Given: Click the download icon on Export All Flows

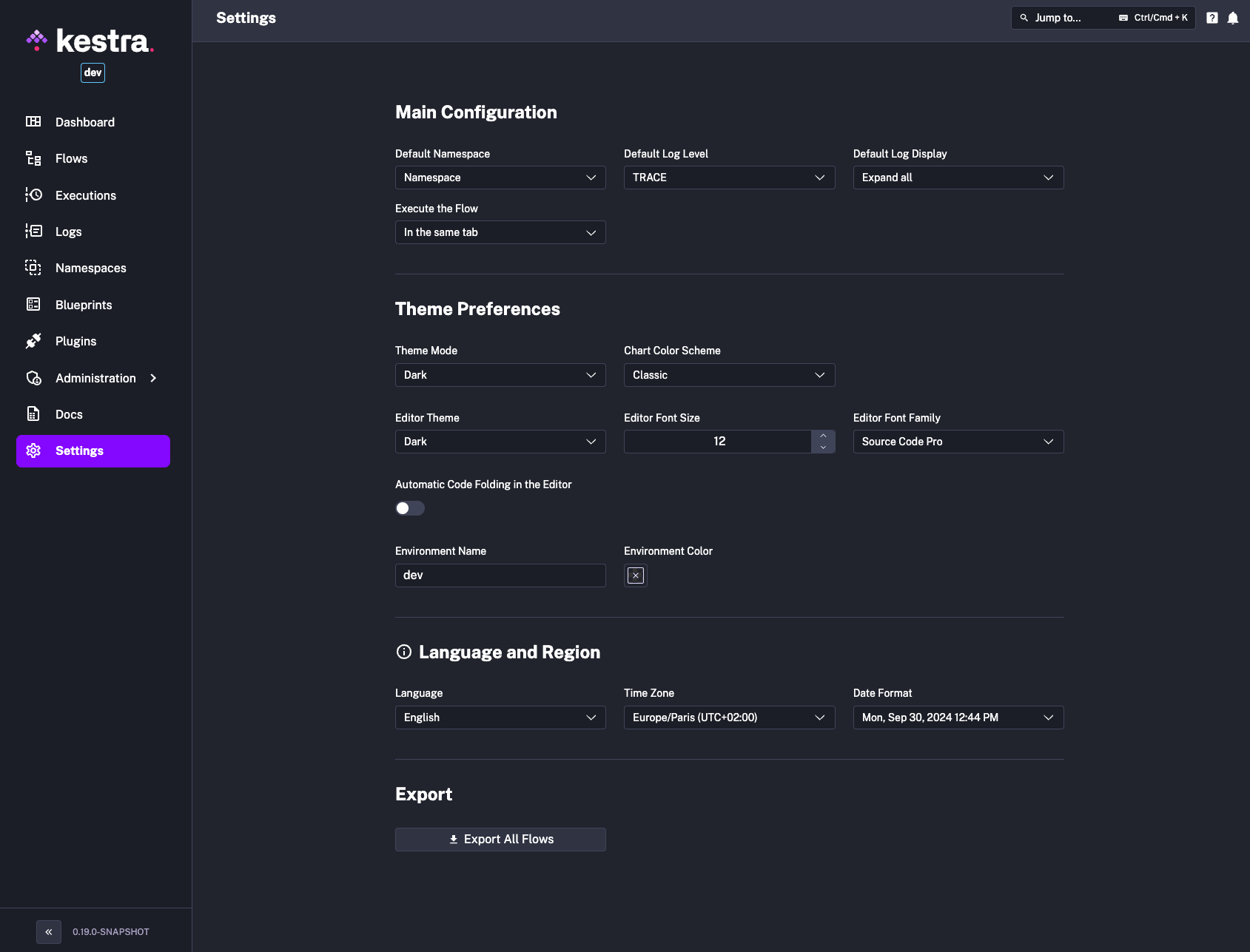Looking at the screenshot, I should point(454,840).
